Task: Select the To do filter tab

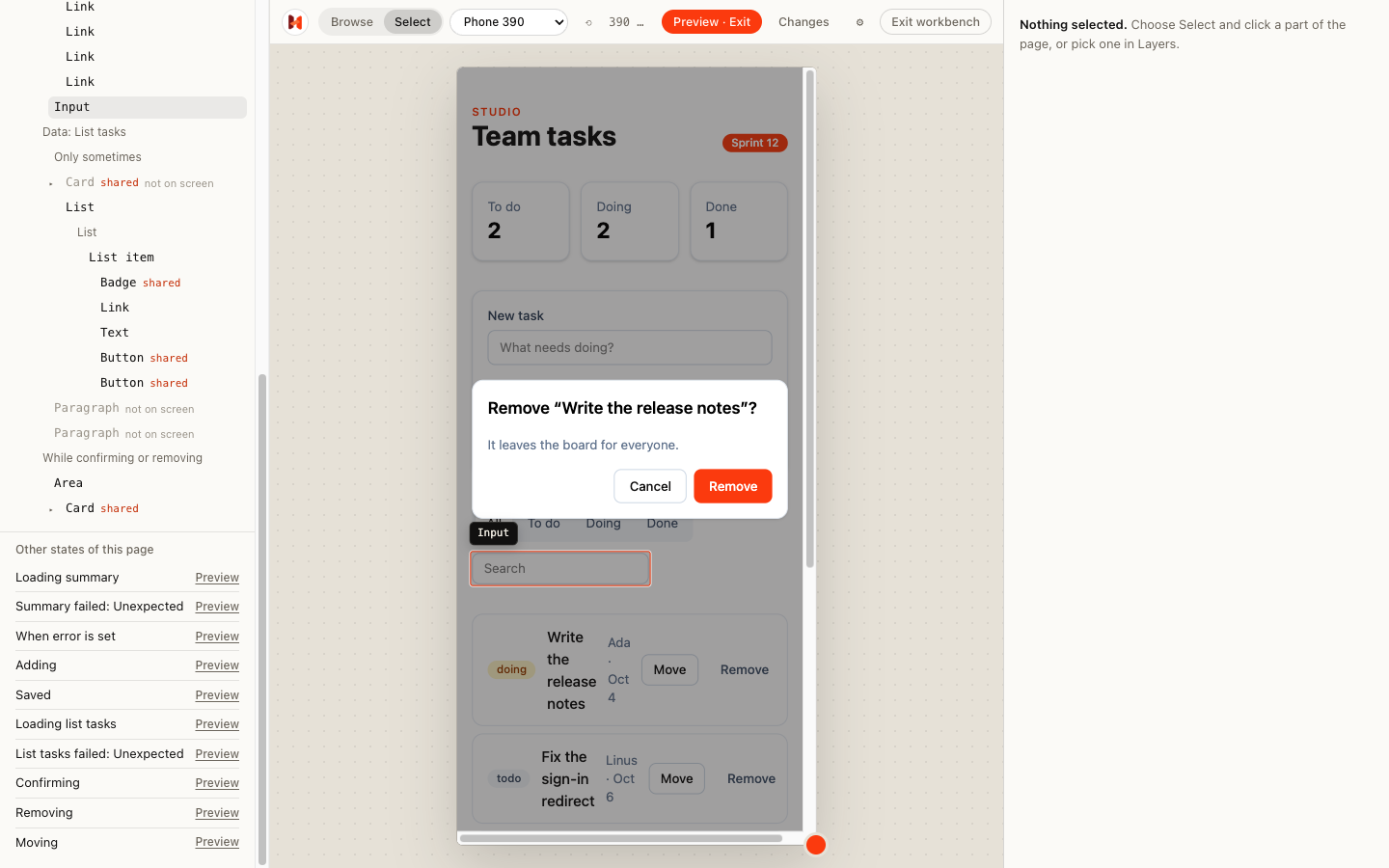Action: 544,524
